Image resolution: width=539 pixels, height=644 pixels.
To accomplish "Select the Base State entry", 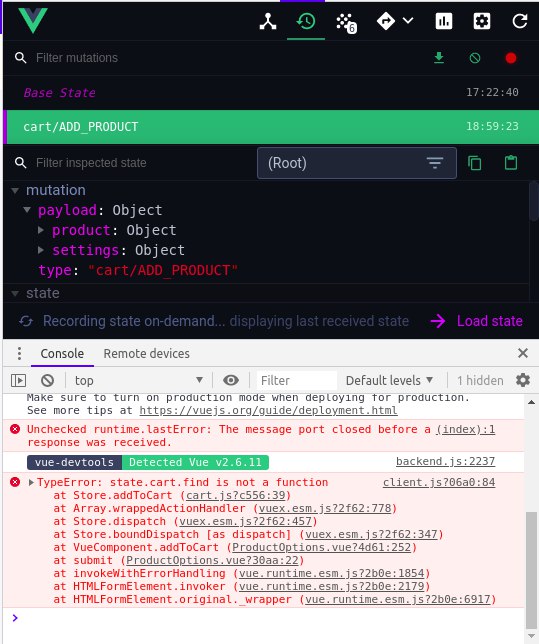I will coord(271,92).
